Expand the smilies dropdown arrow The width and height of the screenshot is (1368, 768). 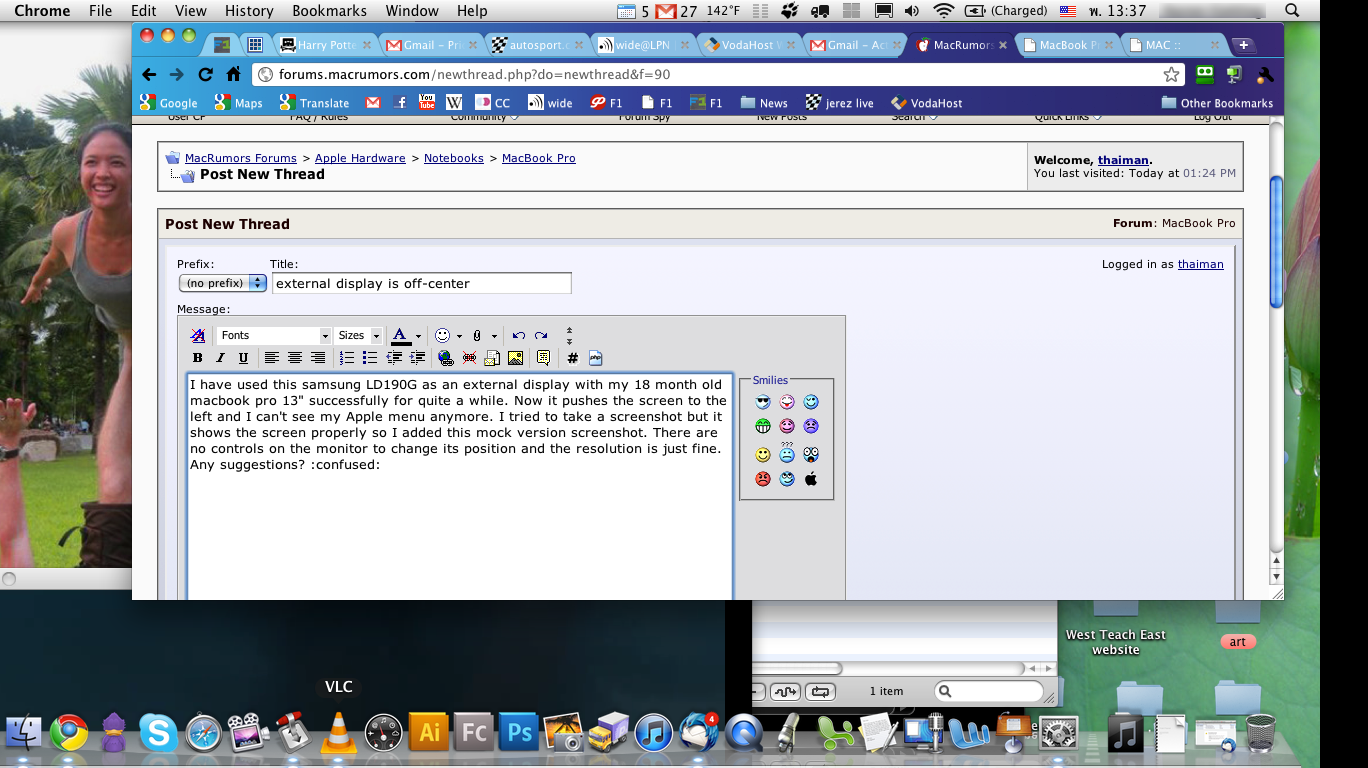click(x=459, y=336)
